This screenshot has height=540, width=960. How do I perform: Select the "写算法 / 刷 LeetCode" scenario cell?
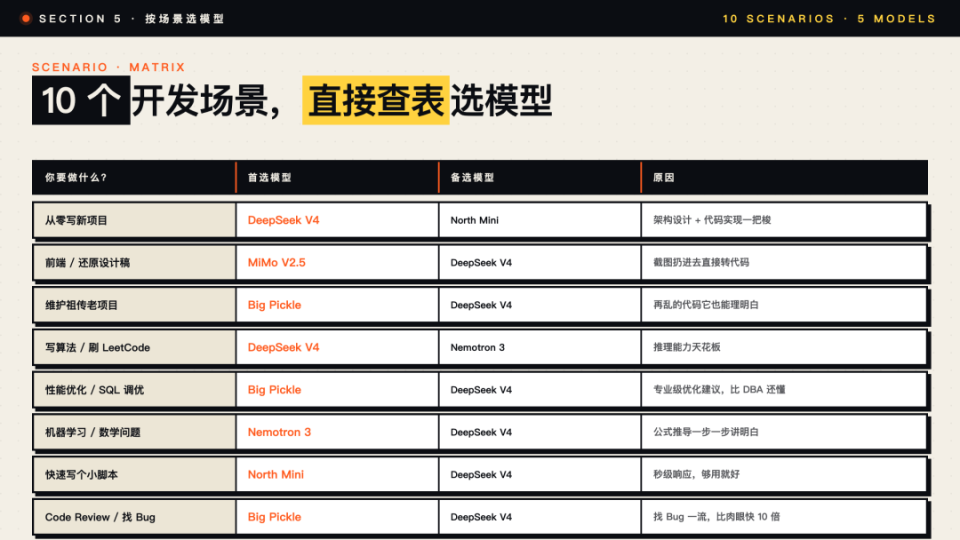134,348
